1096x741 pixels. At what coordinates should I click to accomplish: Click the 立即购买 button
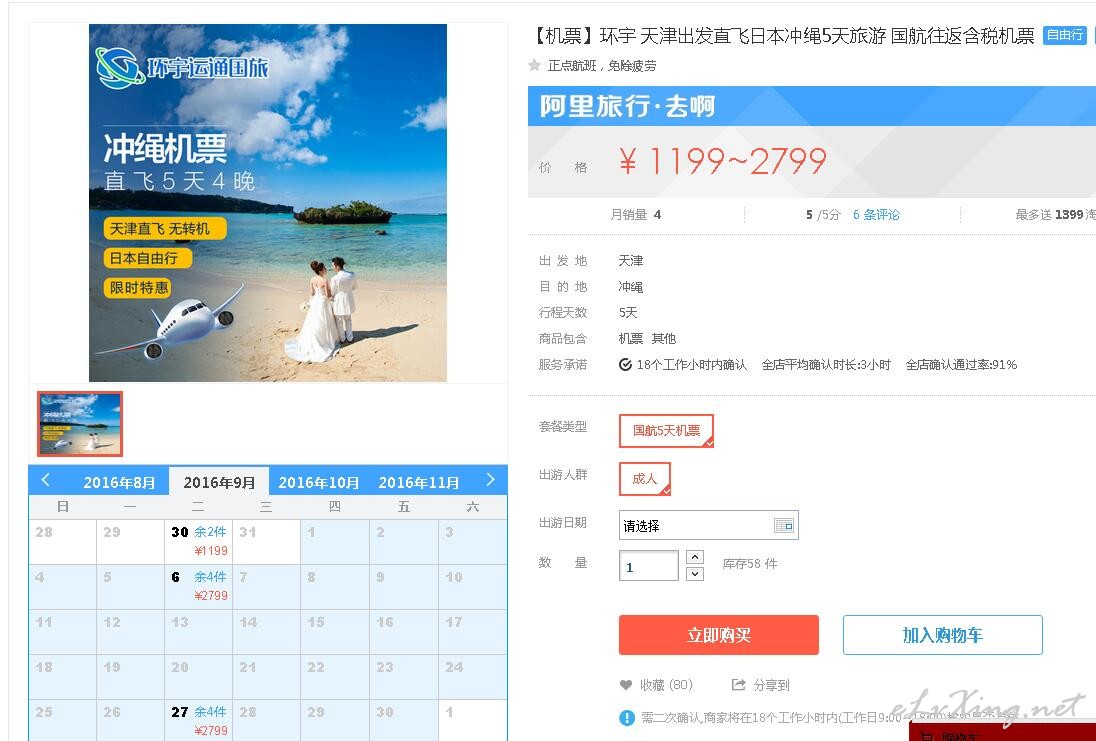[719, 635]
